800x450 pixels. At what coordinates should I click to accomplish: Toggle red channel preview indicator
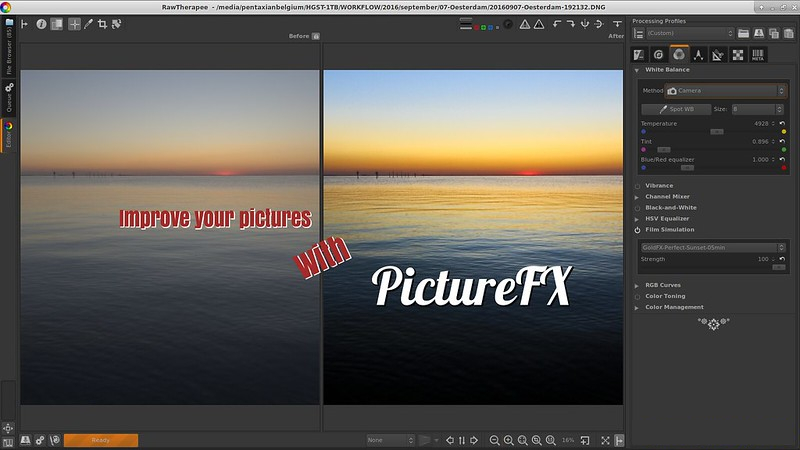477,27
